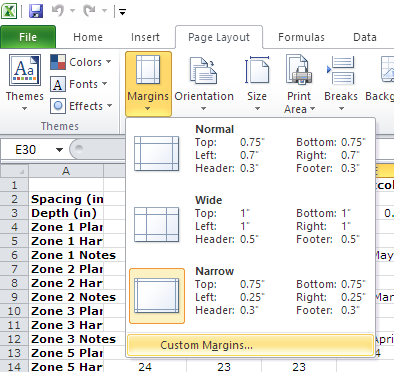The height and width of the screenshot is (372, 394).
Task: Open the theme Fonts dropdown
Action: [79, 84]
